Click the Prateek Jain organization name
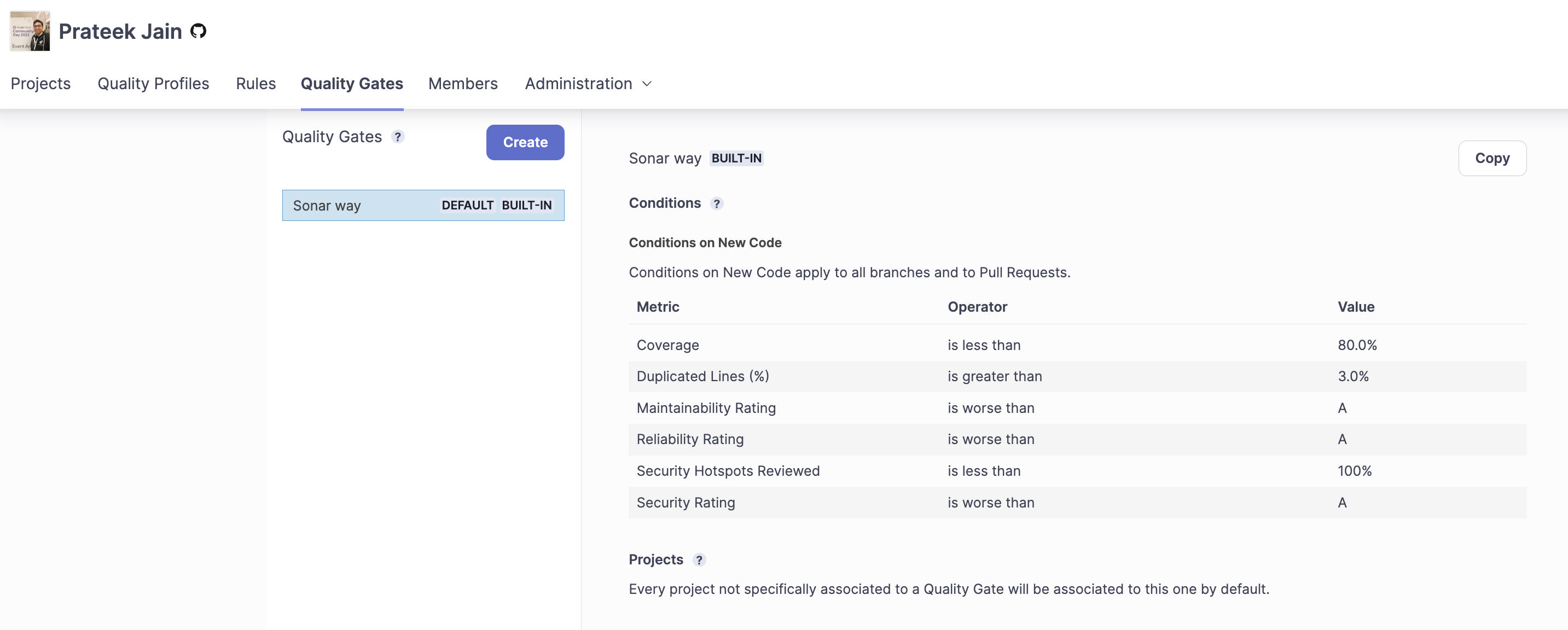The image size is (1568, 630). coord(120,31)
